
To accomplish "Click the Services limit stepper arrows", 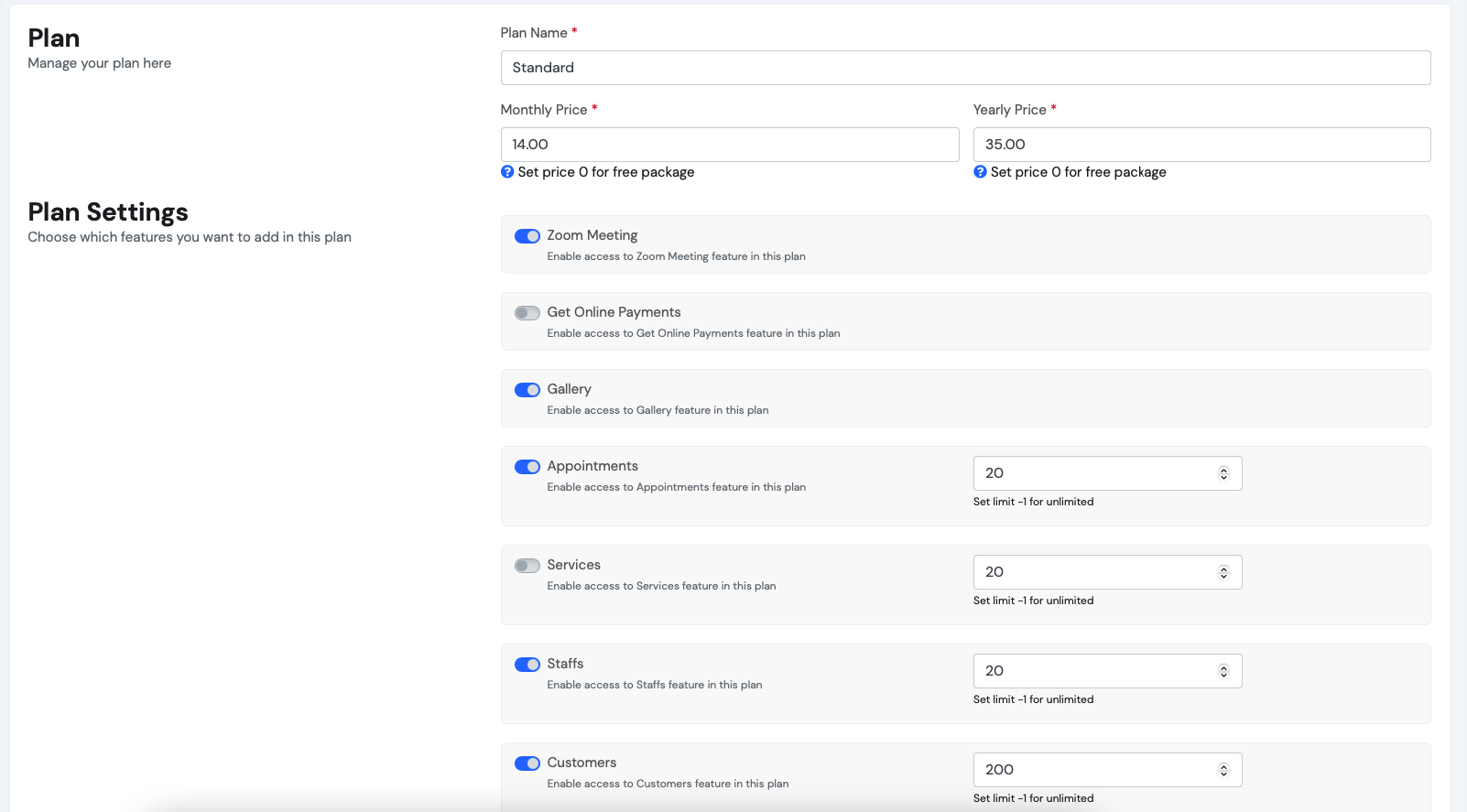I will click(1223, 572).
